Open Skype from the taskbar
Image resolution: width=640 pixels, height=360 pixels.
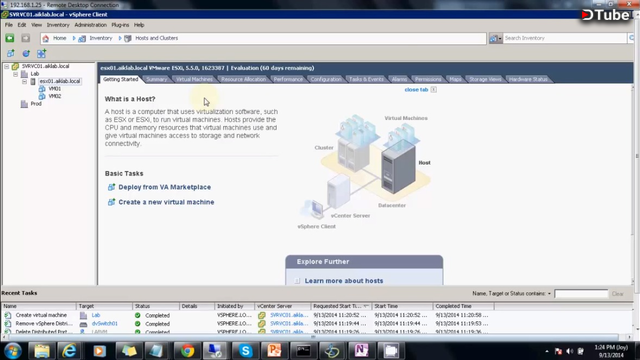click(246, 351)
